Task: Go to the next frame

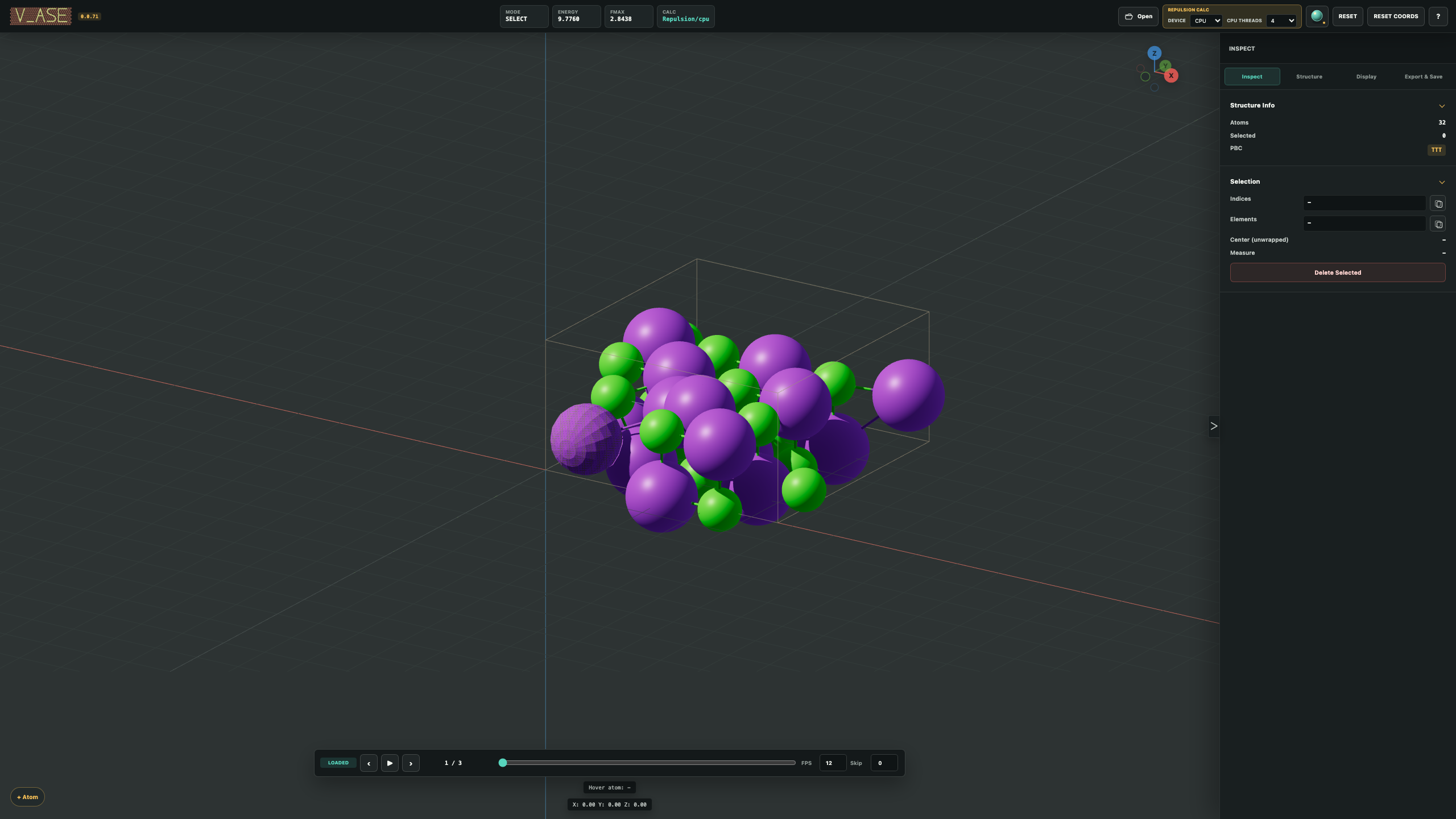Action: coord(411,763)
